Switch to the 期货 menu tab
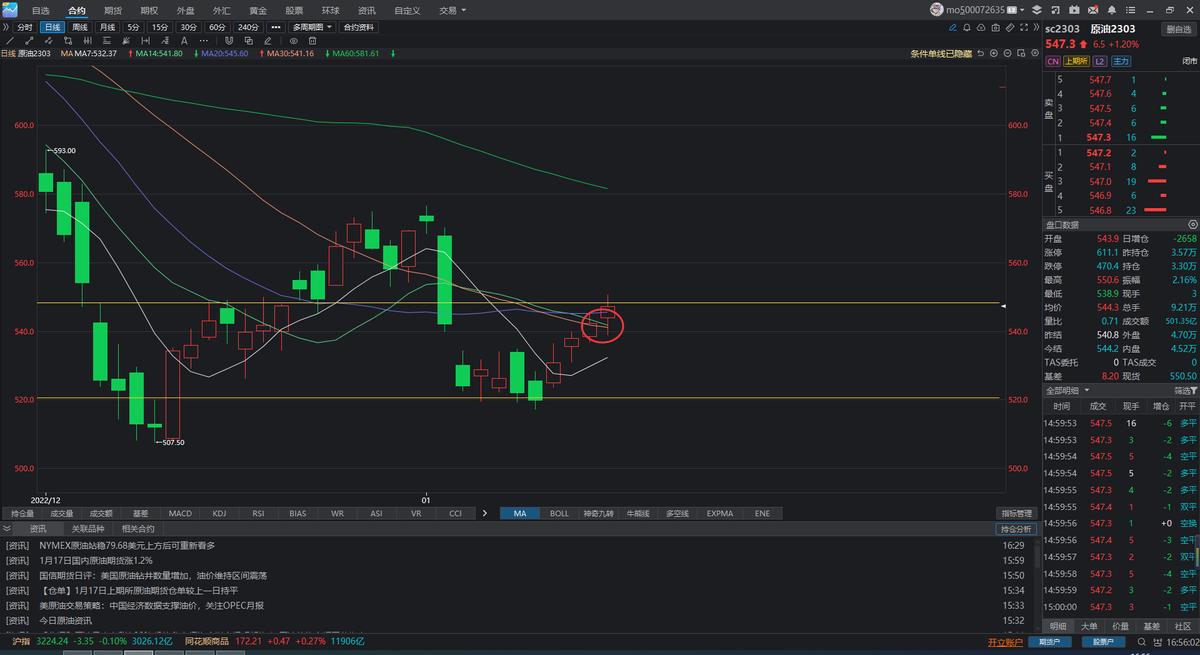The height and width of the screenshot is (655, 1200). [x=112, y=10]
